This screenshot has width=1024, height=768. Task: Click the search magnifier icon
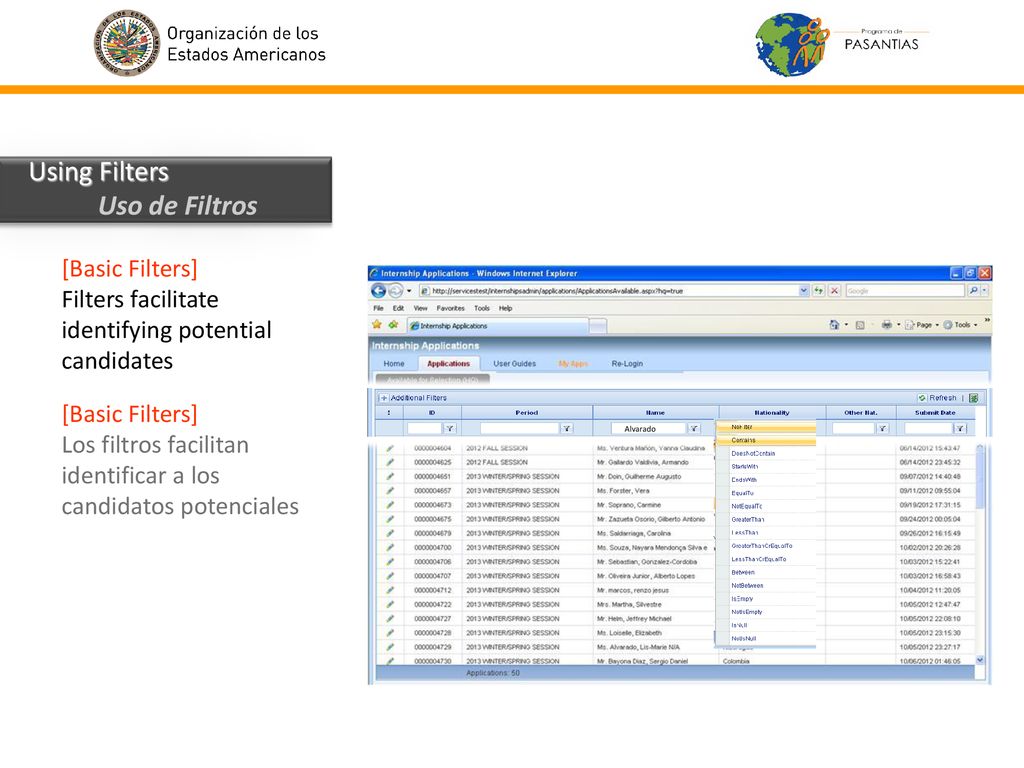(x=973, y=291)
